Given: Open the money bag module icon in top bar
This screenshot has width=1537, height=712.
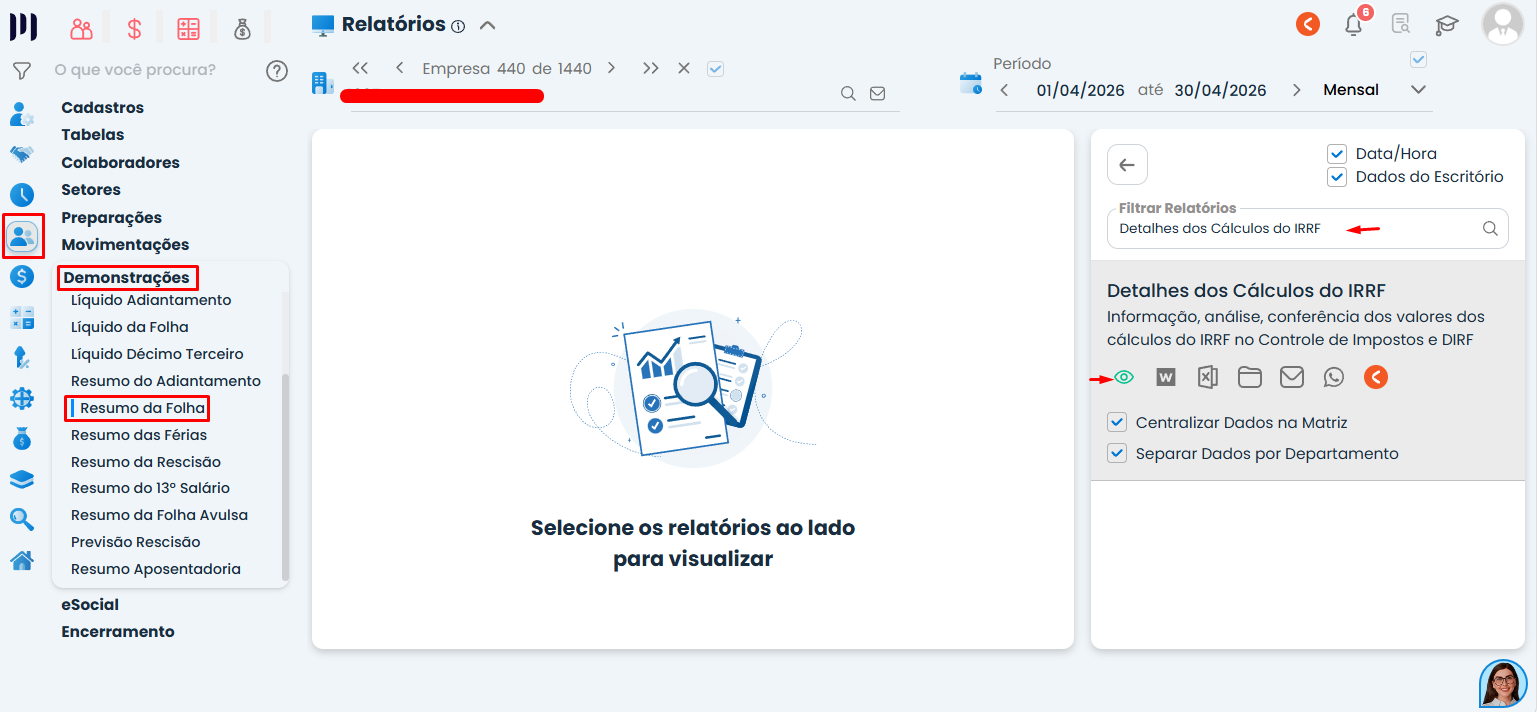Looking at the screenshot, I should [x=242, y=29].
